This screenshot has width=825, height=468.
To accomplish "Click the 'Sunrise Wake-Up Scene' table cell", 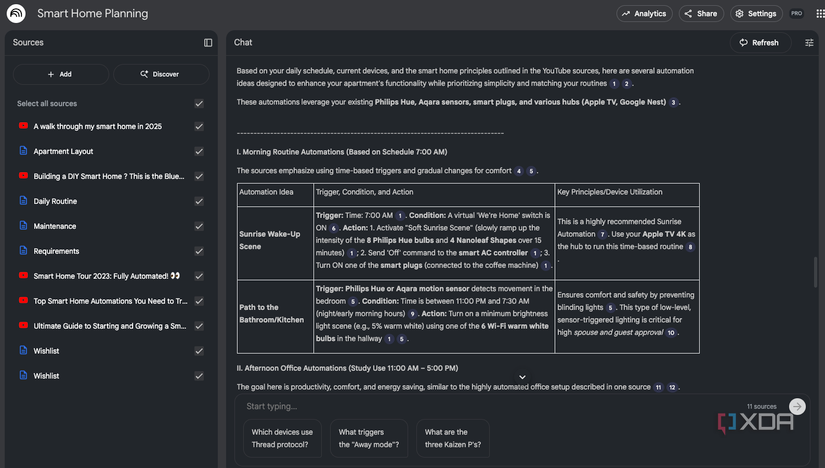I will coord(275,243).
